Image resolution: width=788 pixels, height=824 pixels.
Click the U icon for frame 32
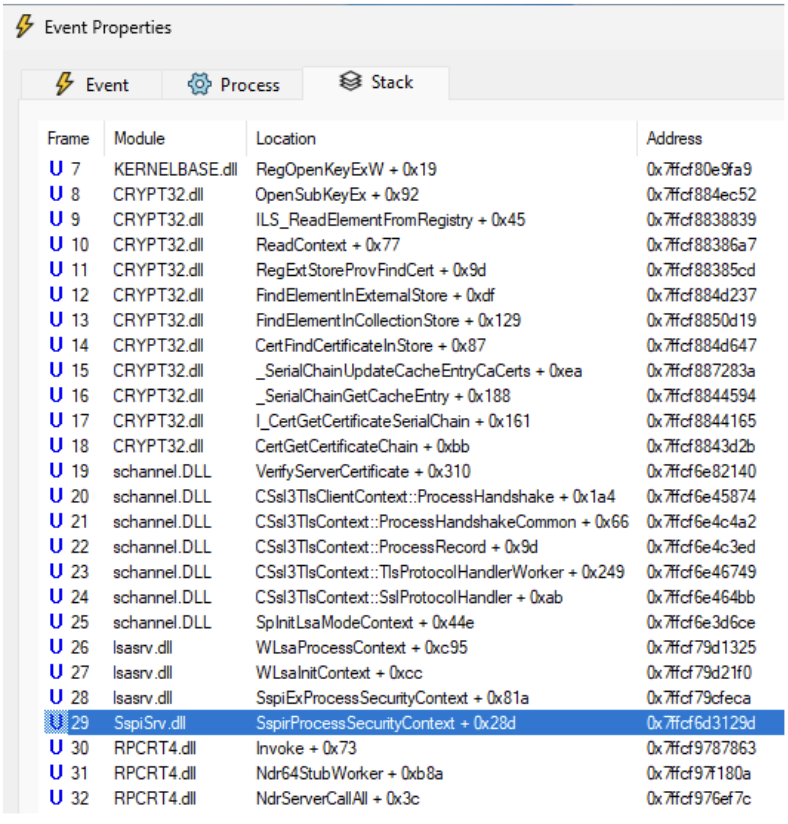click(56, 797)
